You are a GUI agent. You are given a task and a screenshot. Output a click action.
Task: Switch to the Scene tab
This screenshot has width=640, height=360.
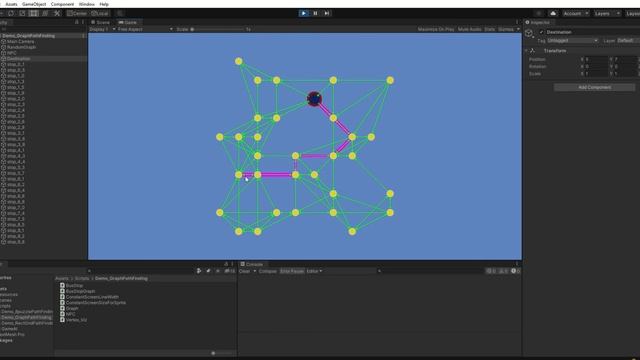pos(101,22)
